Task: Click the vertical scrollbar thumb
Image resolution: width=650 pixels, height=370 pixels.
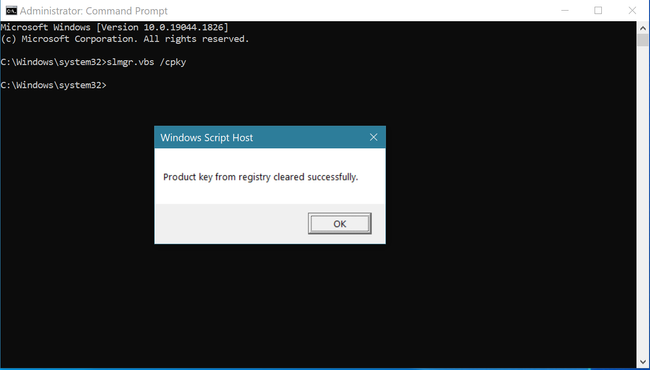Action: (x=643, y=40)
